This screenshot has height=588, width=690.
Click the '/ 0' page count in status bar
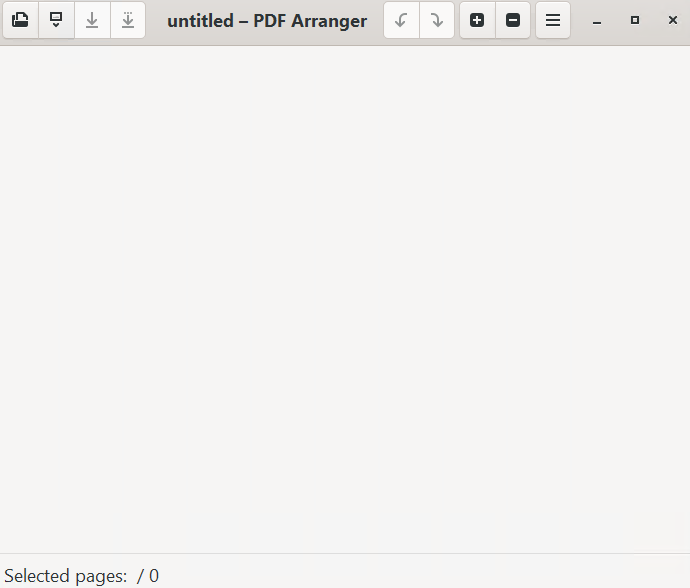point(148,576)
